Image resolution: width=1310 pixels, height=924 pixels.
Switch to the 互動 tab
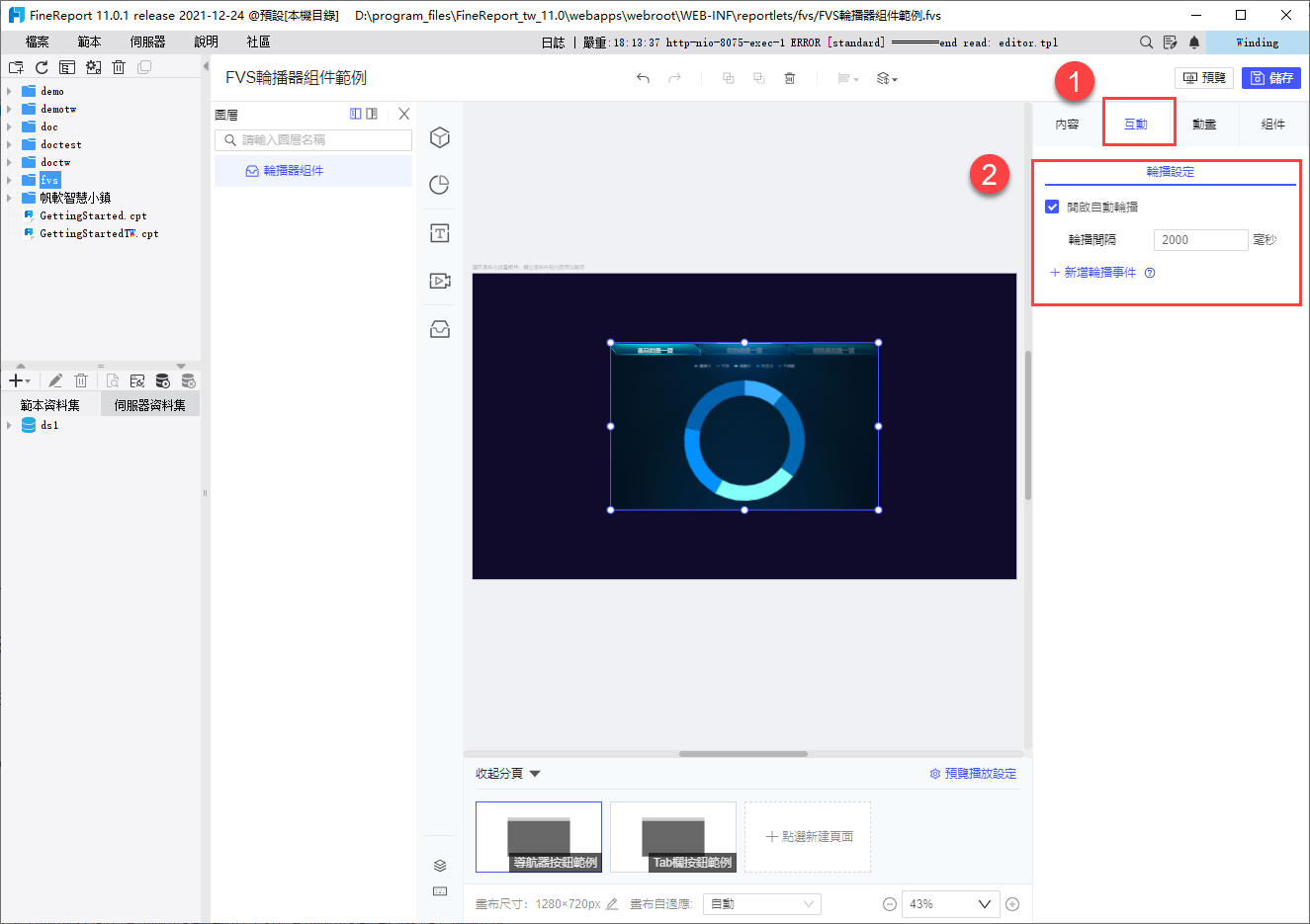click(1136, 125)
